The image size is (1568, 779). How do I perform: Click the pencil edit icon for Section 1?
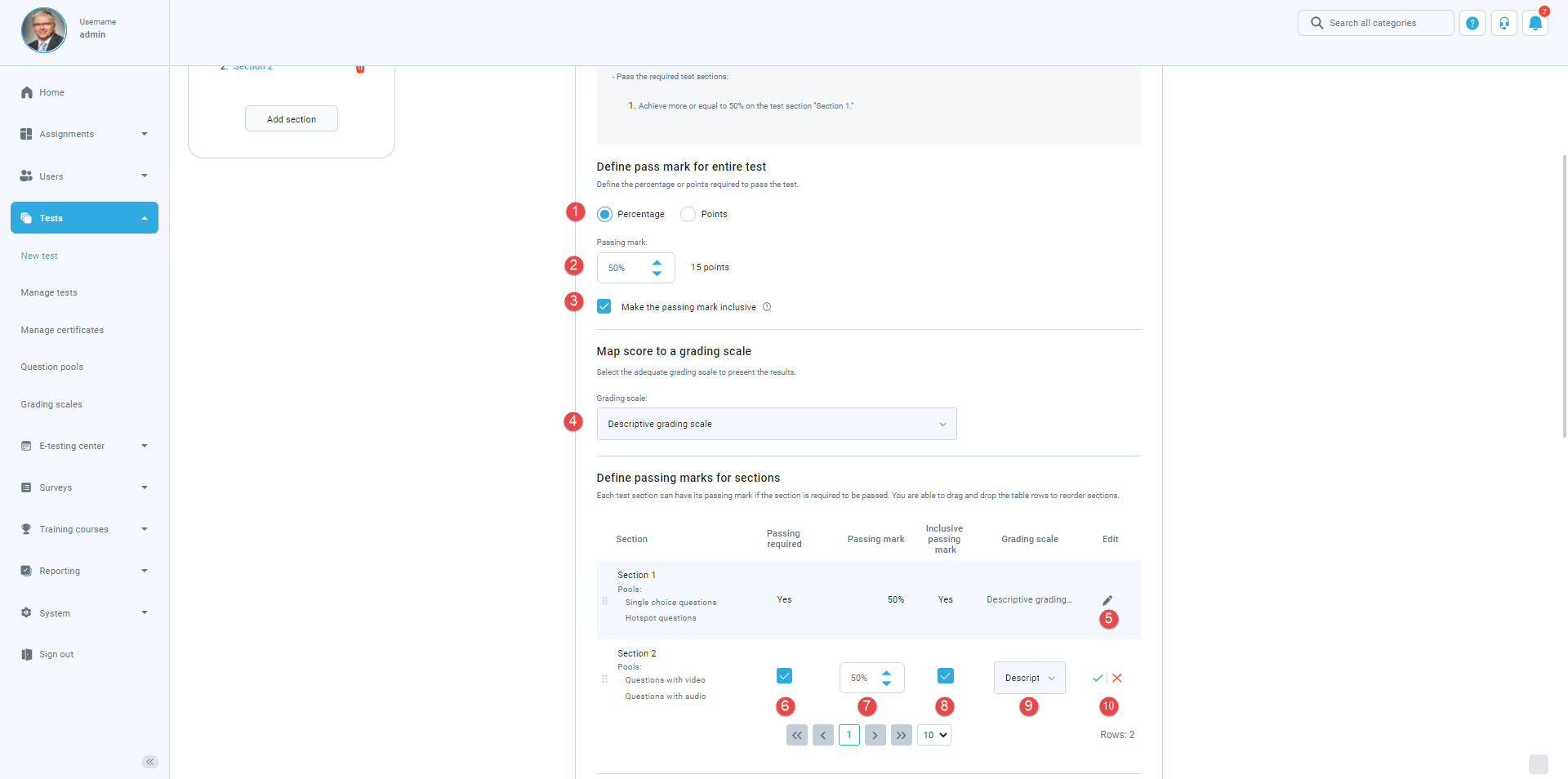(x=1107, y=600)
